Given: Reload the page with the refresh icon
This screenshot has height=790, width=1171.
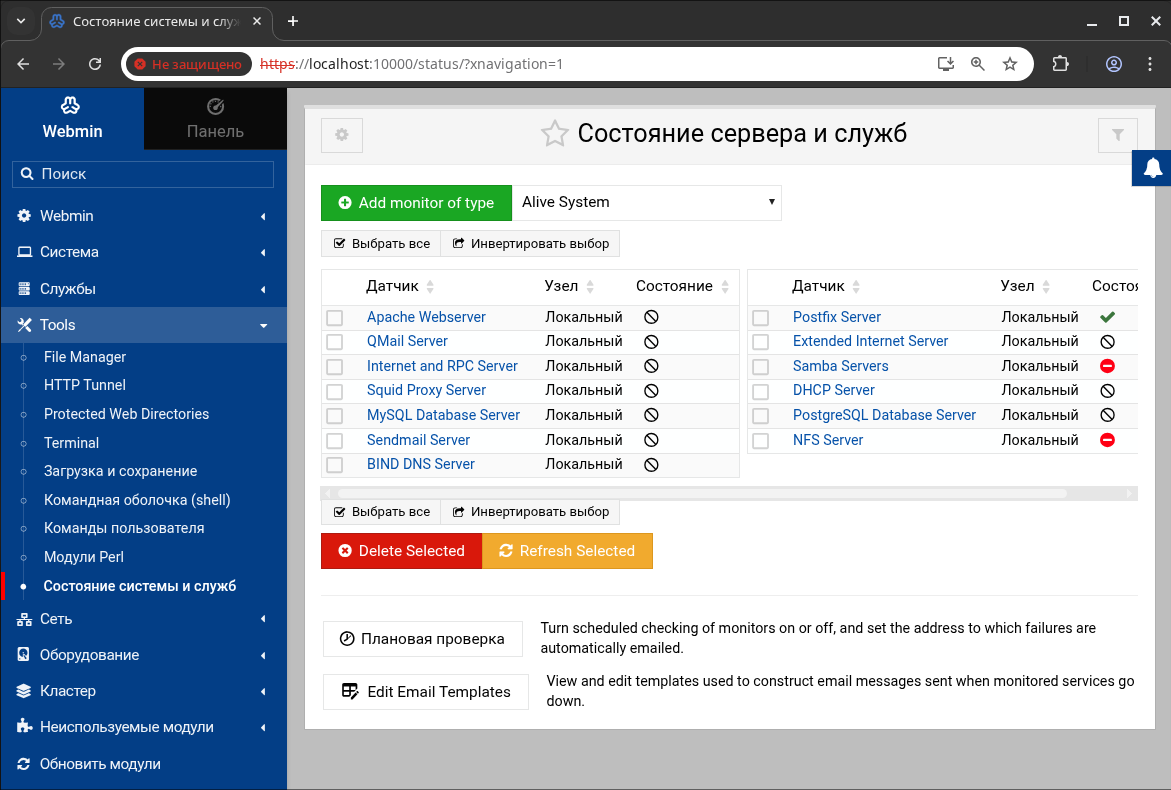Looking at the screenshot, I should (x=95, y=64).
